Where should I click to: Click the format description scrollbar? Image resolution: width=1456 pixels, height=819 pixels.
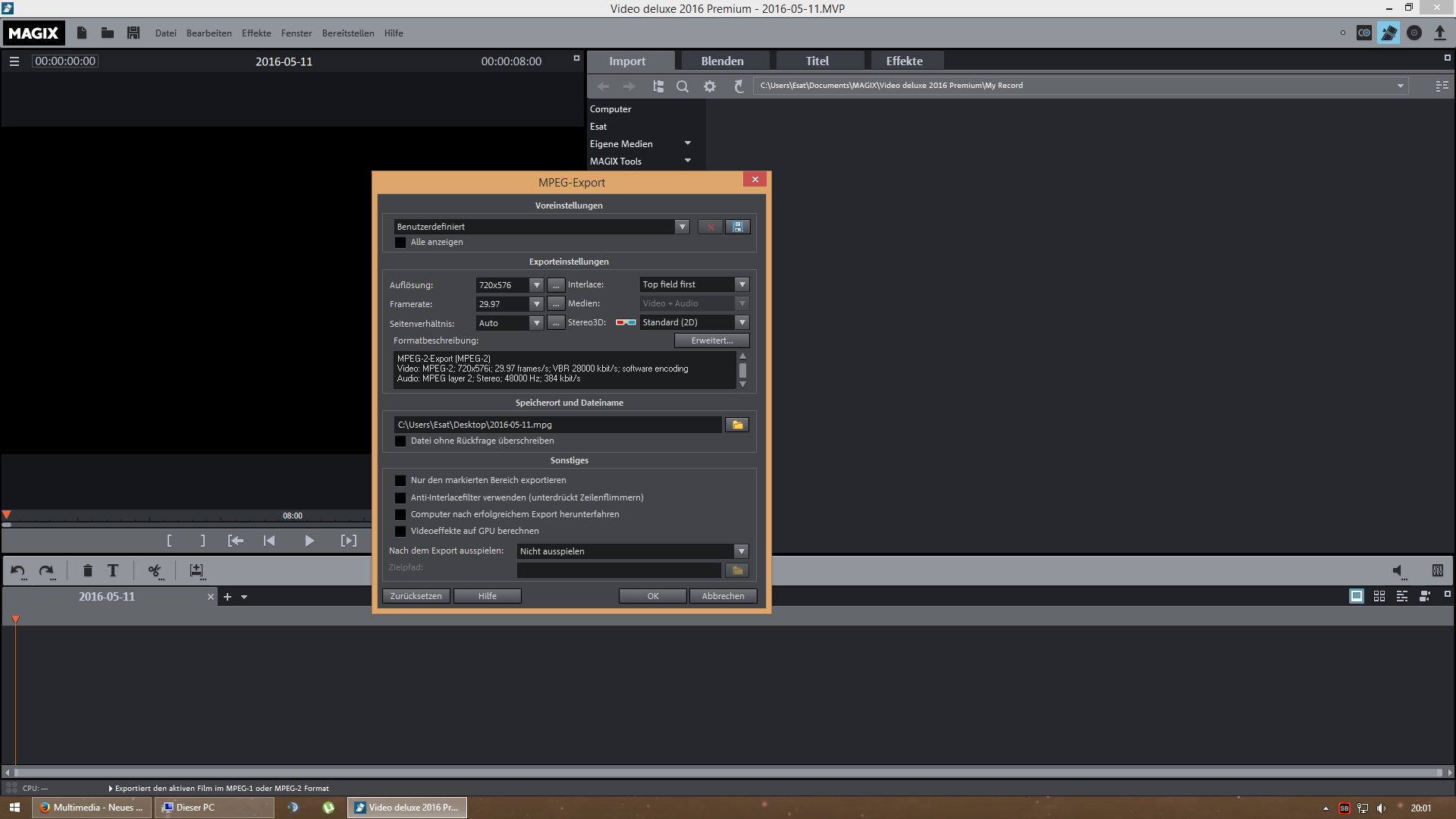click(x=742, y=370)
